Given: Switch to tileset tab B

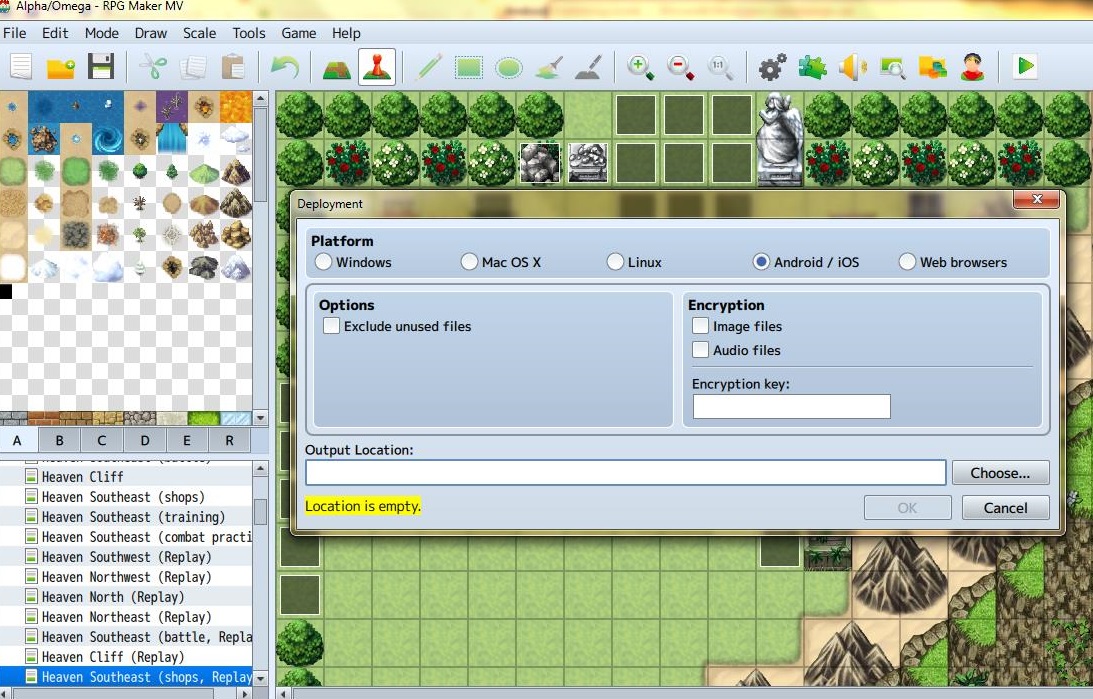Looking at the screenshot, I should point(59,440).
